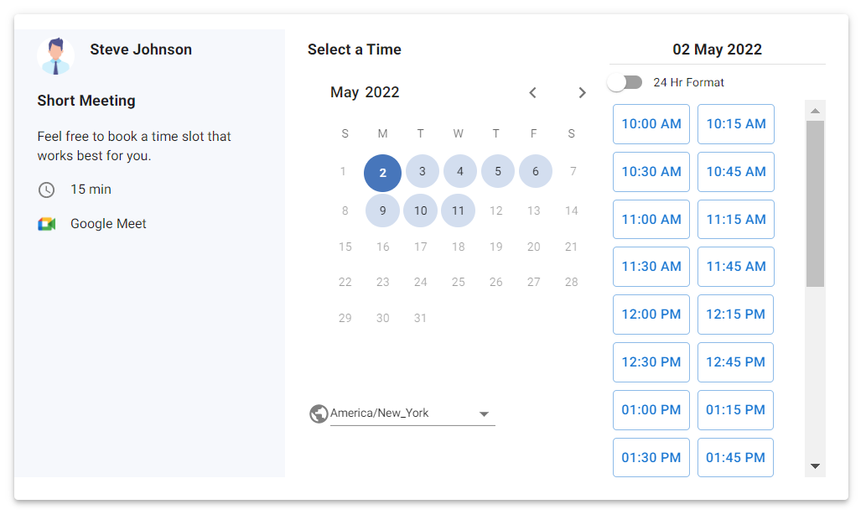Select May 3 on the calendar
The height and width of the screenshot is (520, 866).
(x=422, y=172)
